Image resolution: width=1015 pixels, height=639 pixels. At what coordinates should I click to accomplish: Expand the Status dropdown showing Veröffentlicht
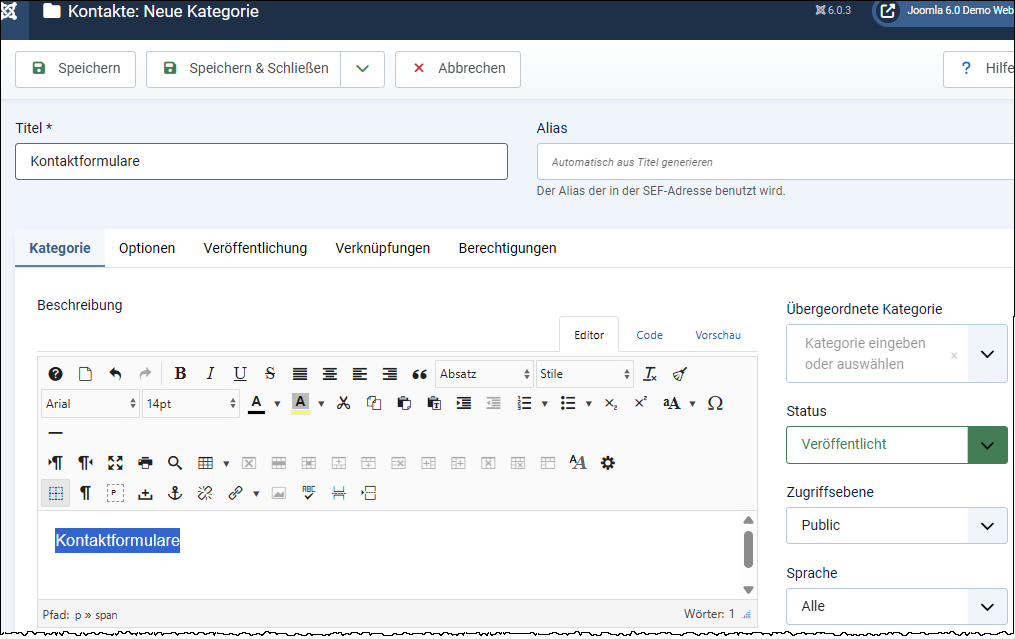pos(986,445)
